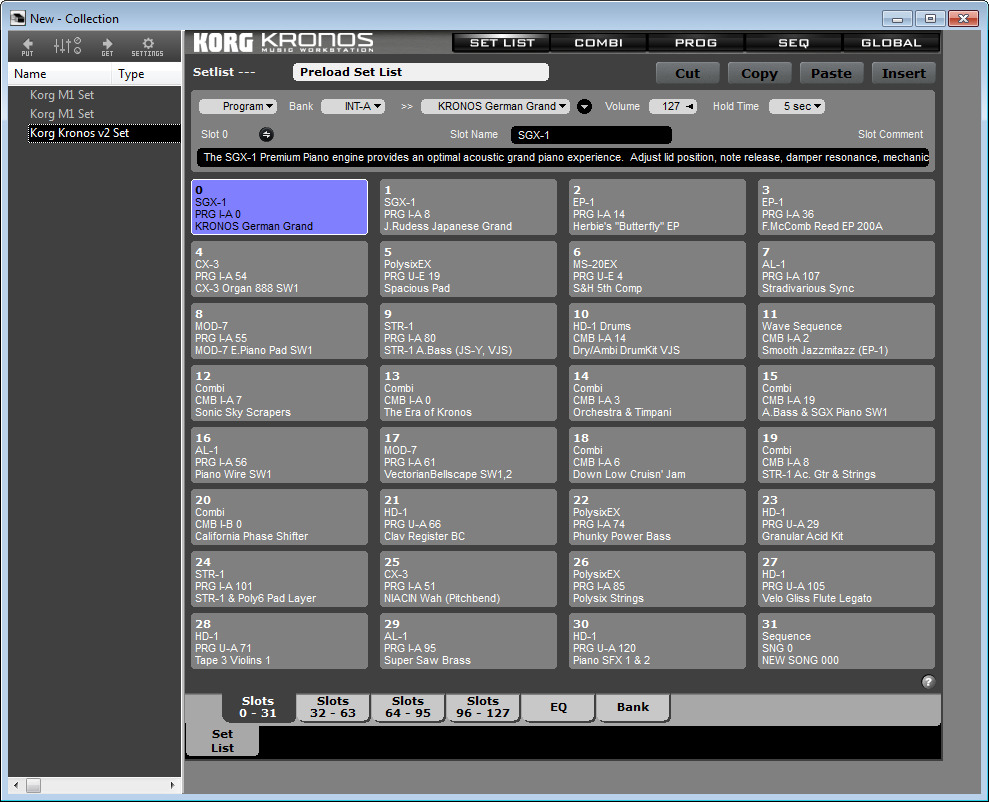Open the Slots 0 - 31 tab

tap(258, 707)
